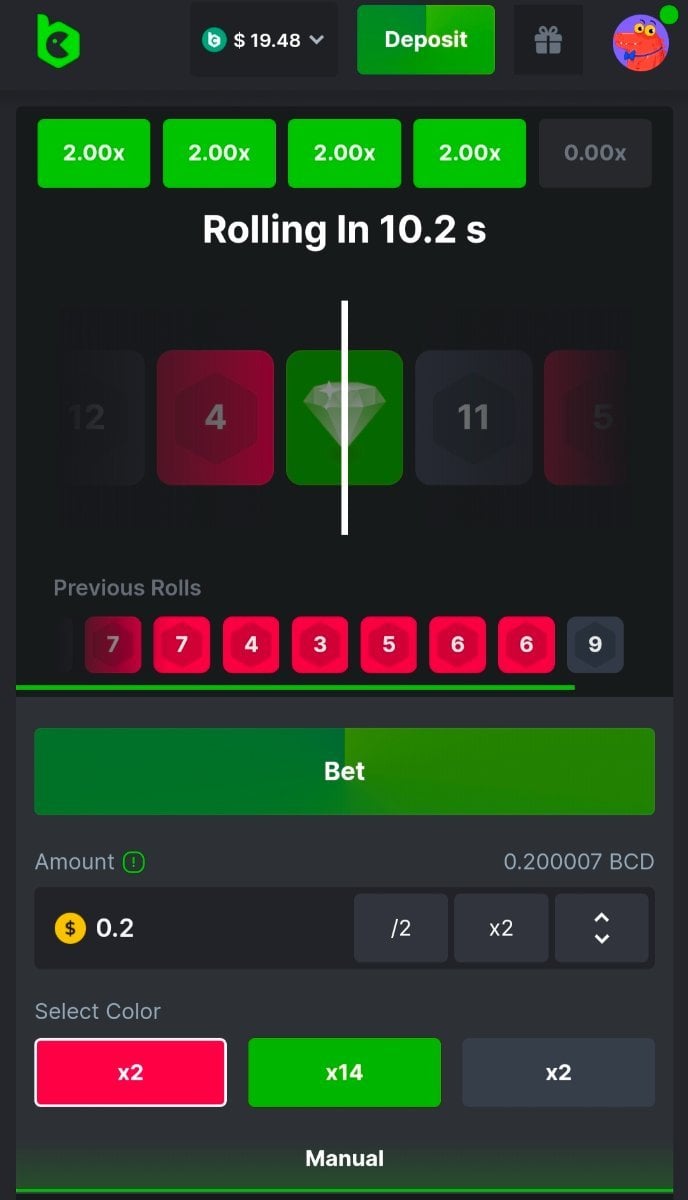
Task: Expand the $19.48 balance dropdown
Action: [264, 40]
